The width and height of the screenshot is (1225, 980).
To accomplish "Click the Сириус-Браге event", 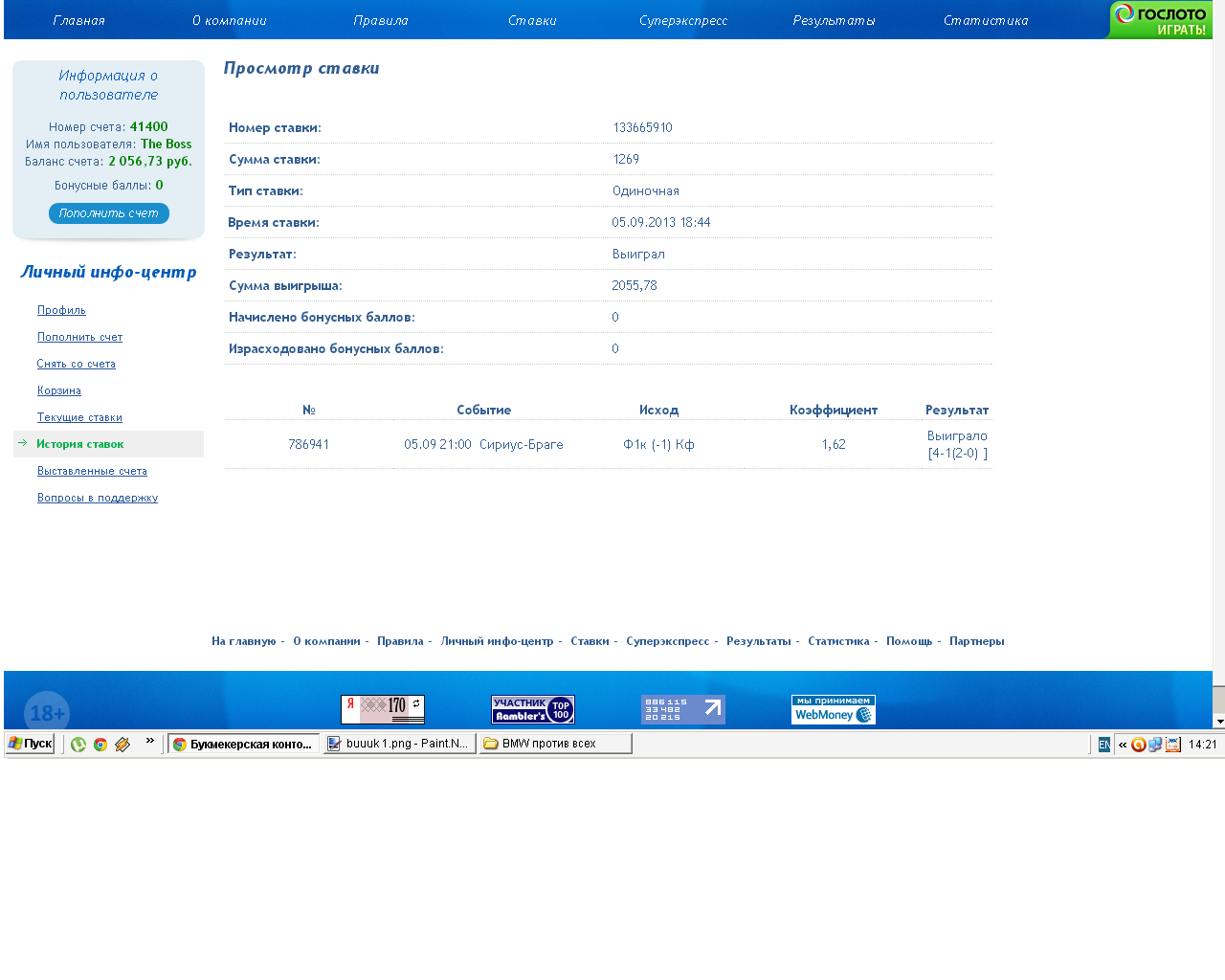I will coord(522,444).
